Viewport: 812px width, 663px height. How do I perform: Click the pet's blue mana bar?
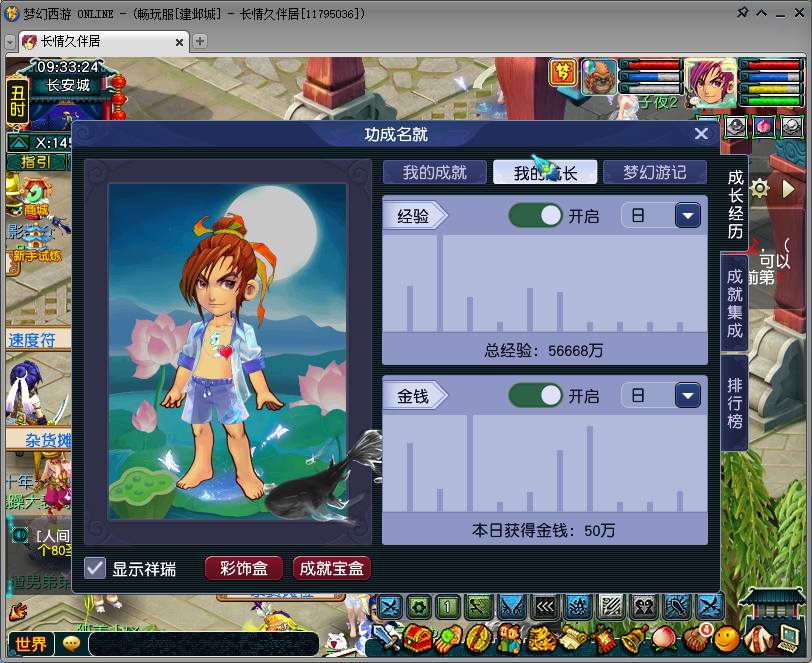click(650, 77)
